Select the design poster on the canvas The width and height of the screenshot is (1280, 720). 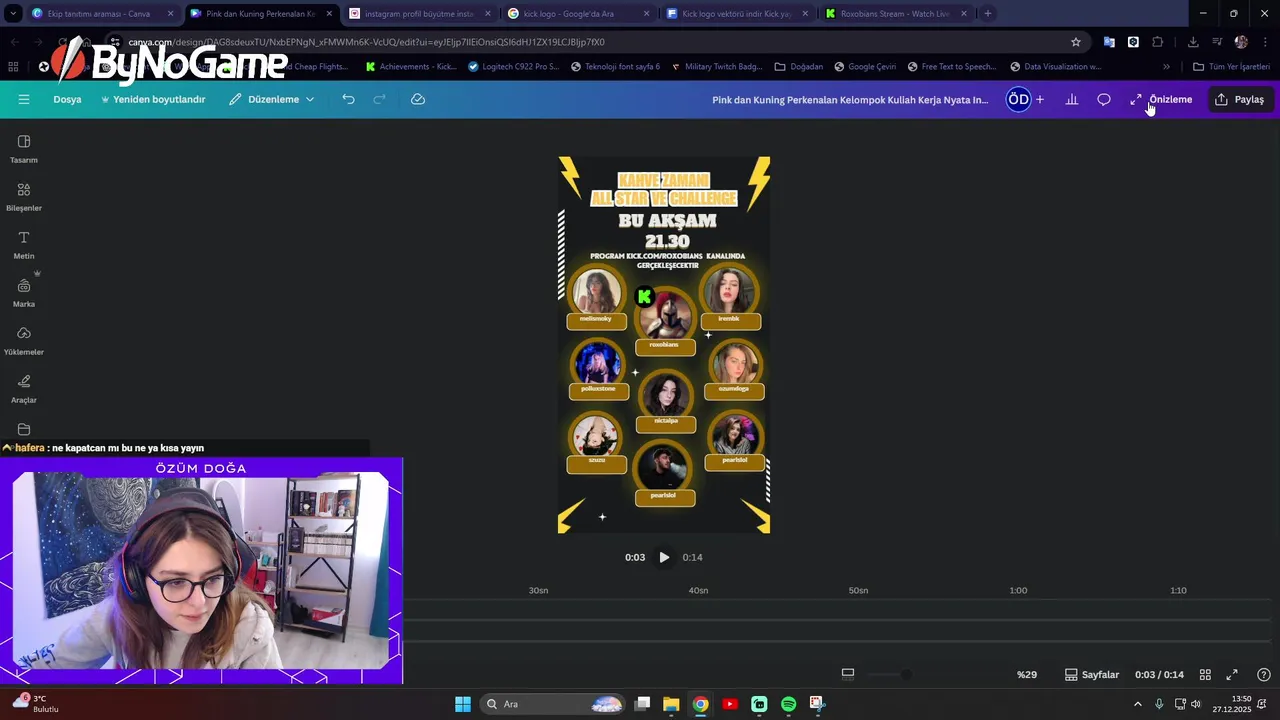click(664, 344)
